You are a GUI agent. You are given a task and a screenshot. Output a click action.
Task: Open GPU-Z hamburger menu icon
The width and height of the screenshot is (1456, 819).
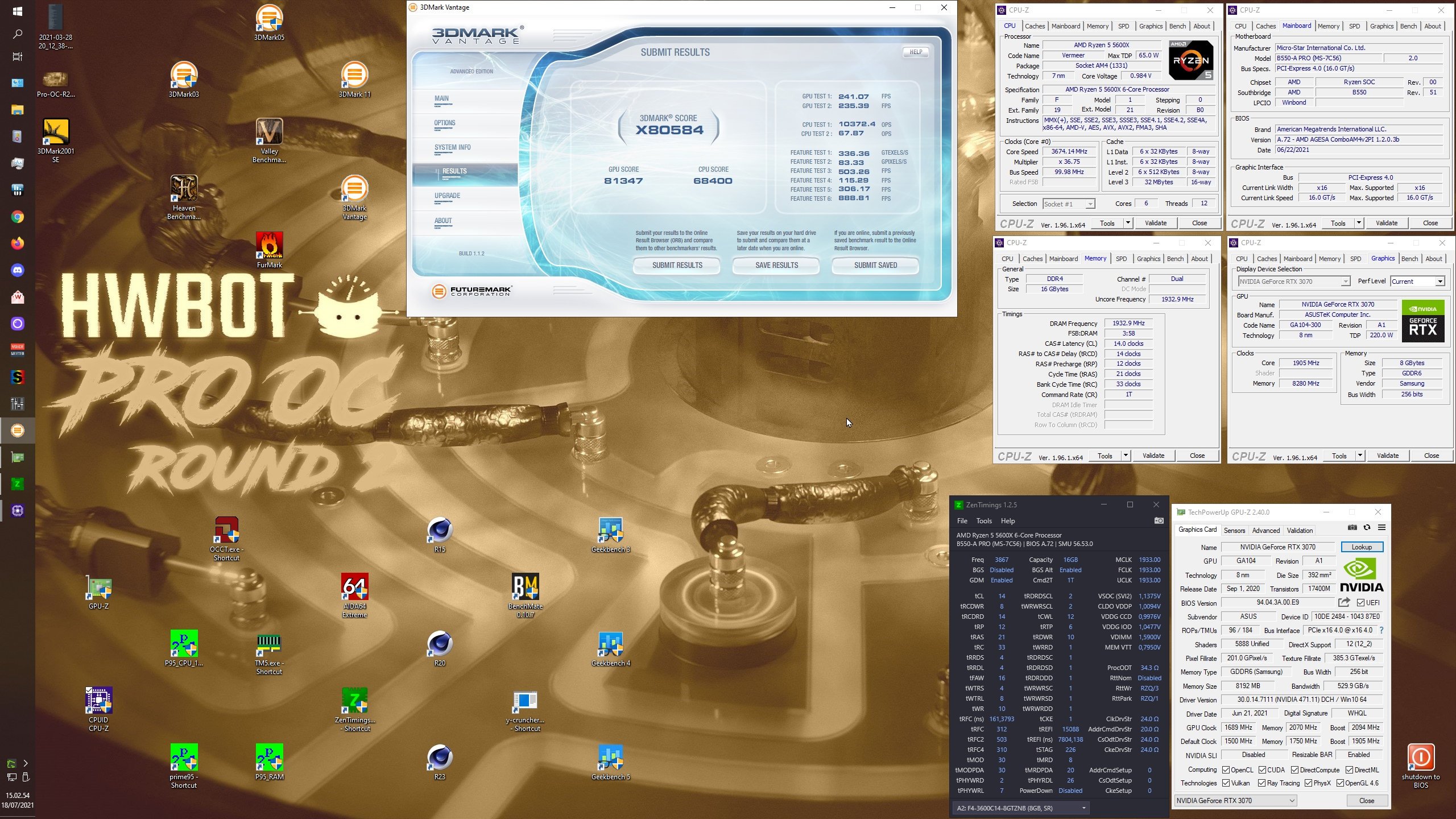coord(1381,528)
